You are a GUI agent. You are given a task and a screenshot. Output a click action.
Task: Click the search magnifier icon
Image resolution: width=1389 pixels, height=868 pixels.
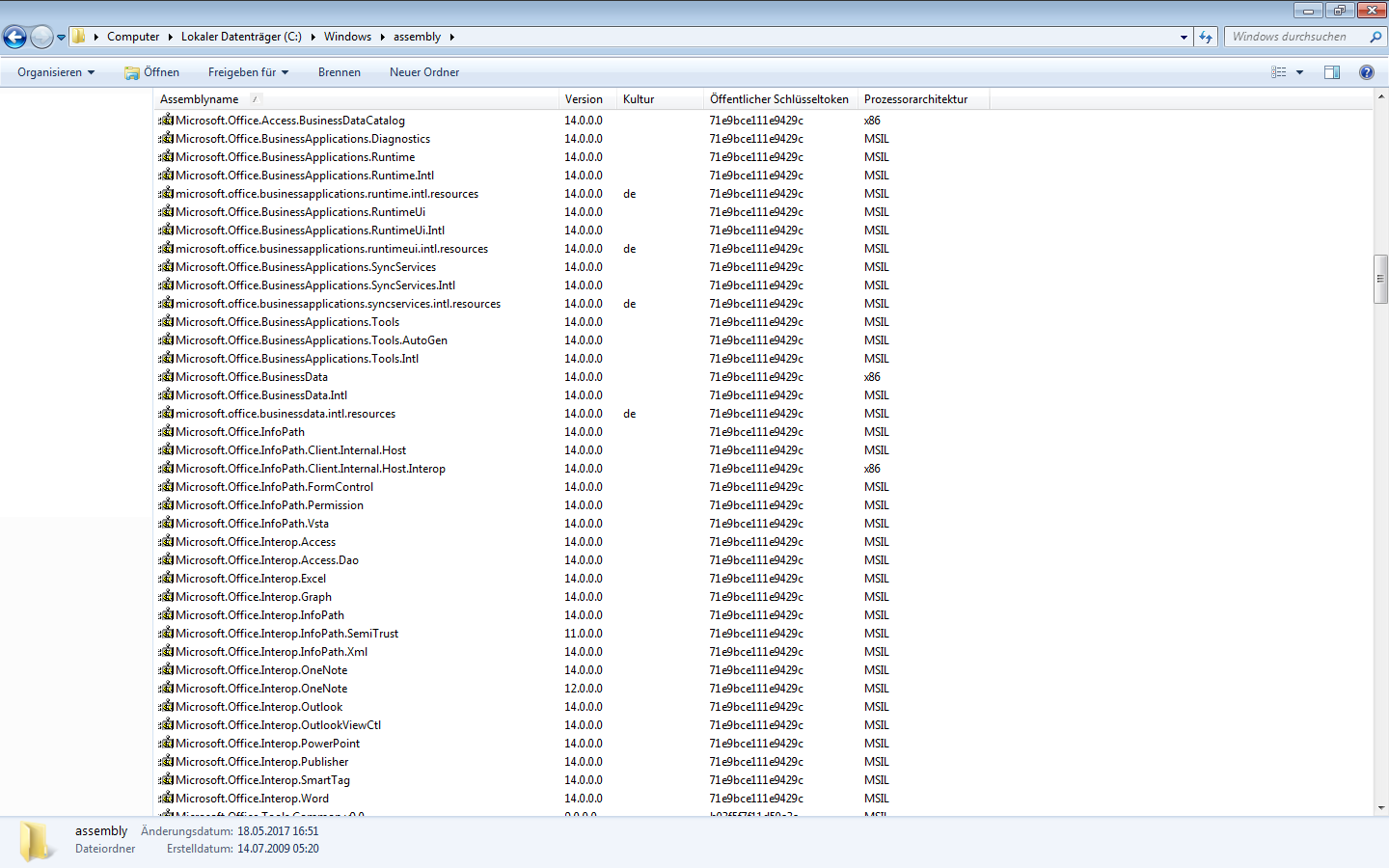point(1375,37)
